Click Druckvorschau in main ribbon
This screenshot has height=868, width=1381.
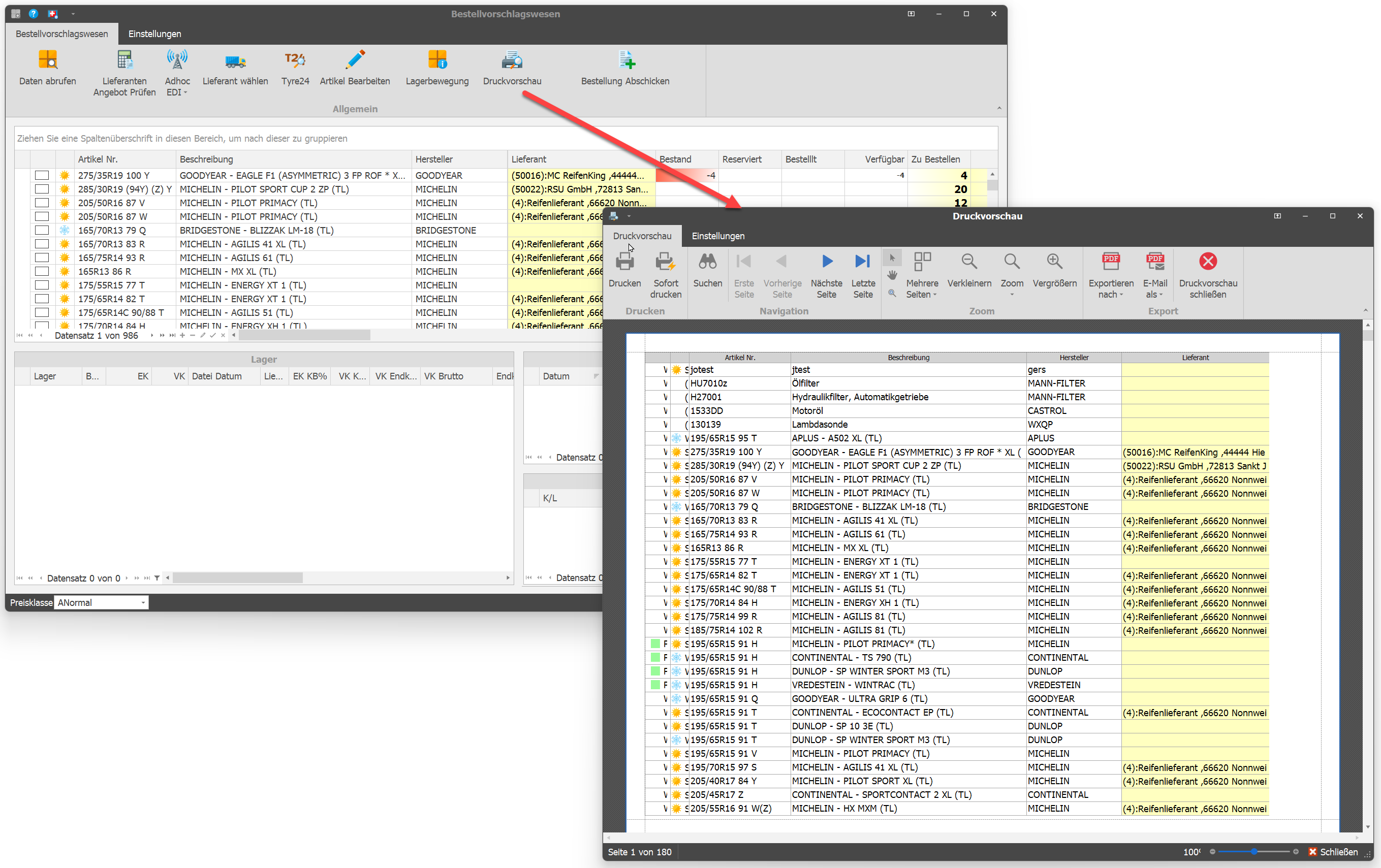512,69
